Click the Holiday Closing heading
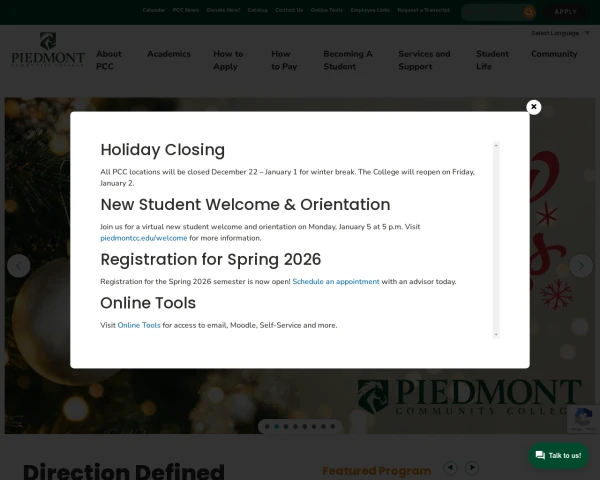Image resolution: width=600 pixels, height=480 pixels. (x=163, y=150)
